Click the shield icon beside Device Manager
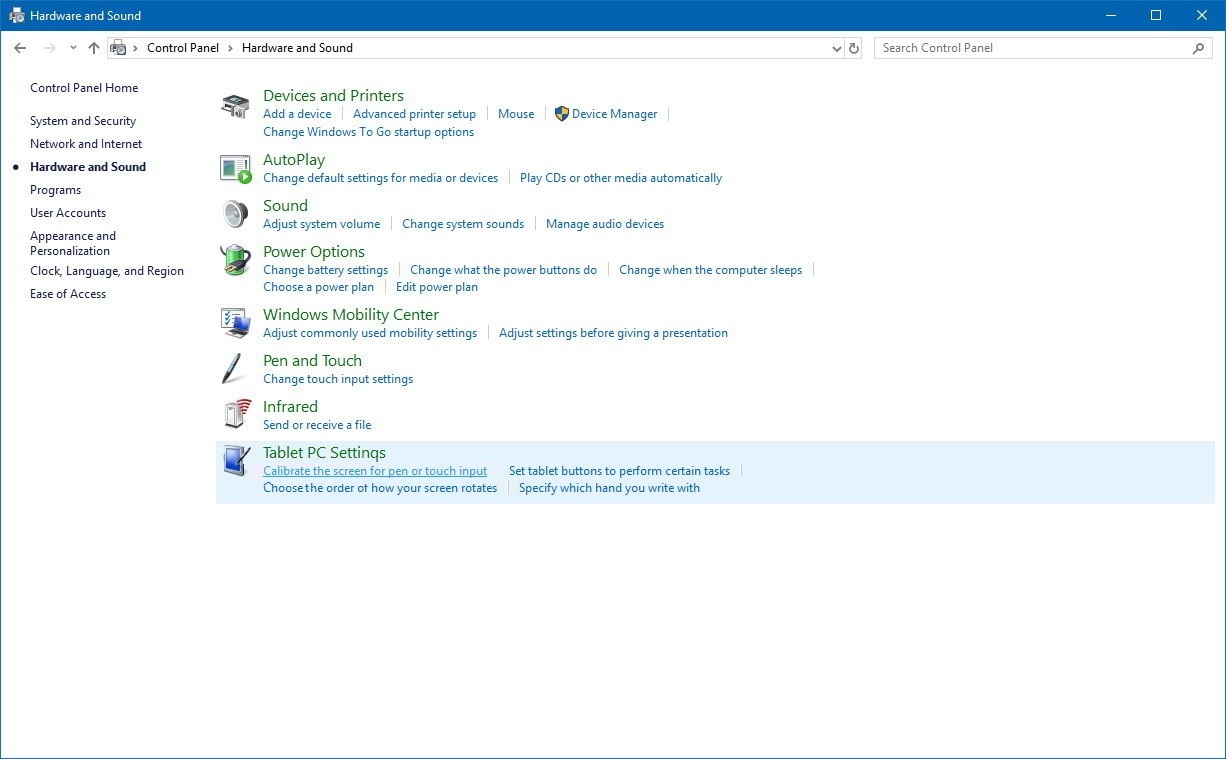 [x=561, y=114]
